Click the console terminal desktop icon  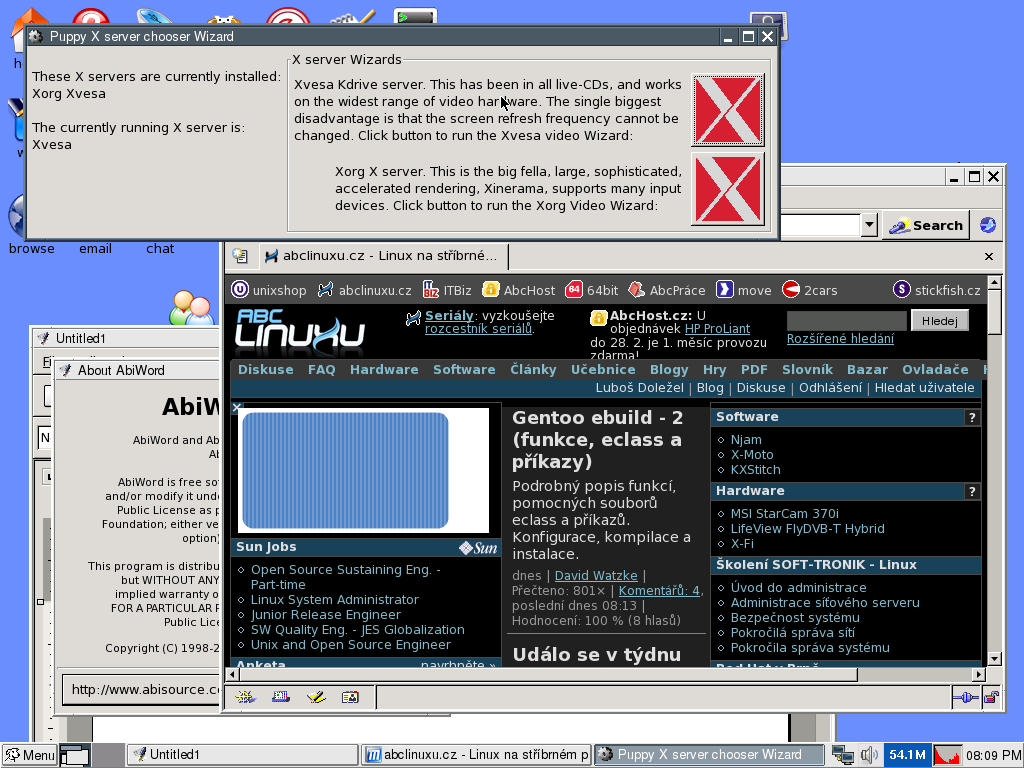[415, 16]
